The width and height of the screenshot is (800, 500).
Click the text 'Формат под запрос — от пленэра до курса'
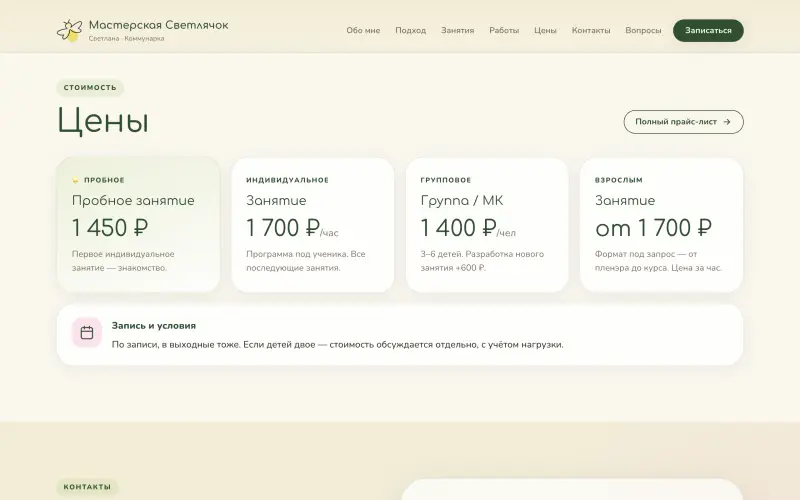tap(645, 261)
